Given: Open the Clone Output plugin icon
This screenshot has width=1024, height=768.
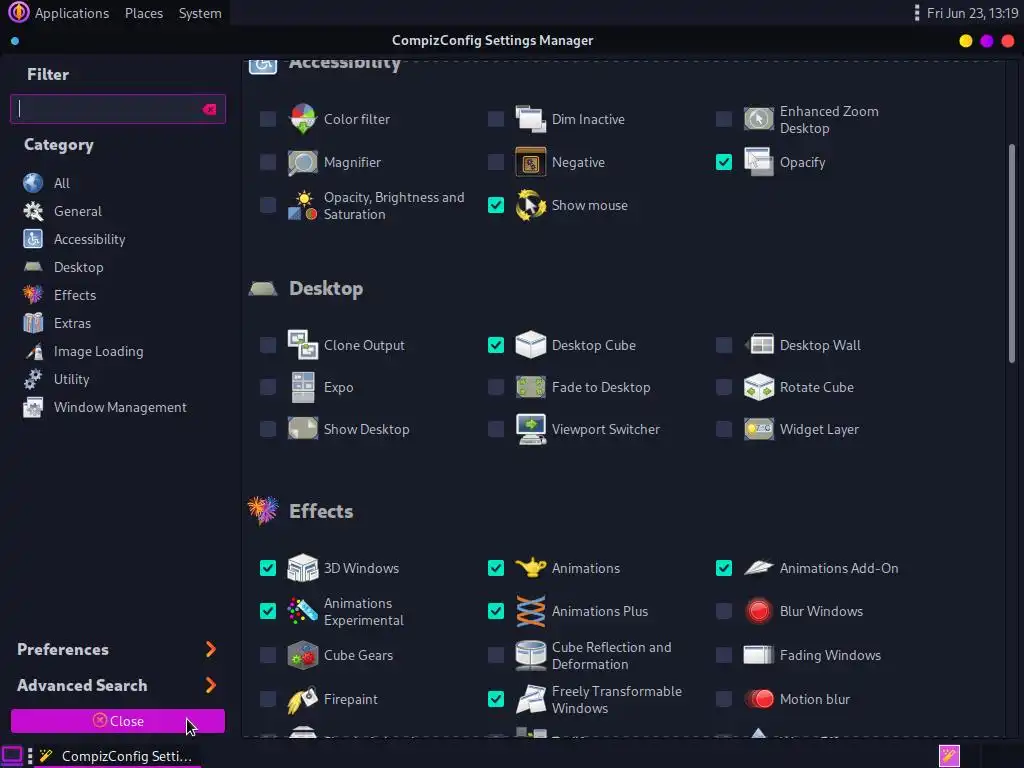Looking at the screenshot, I should [x=302, y=345].
